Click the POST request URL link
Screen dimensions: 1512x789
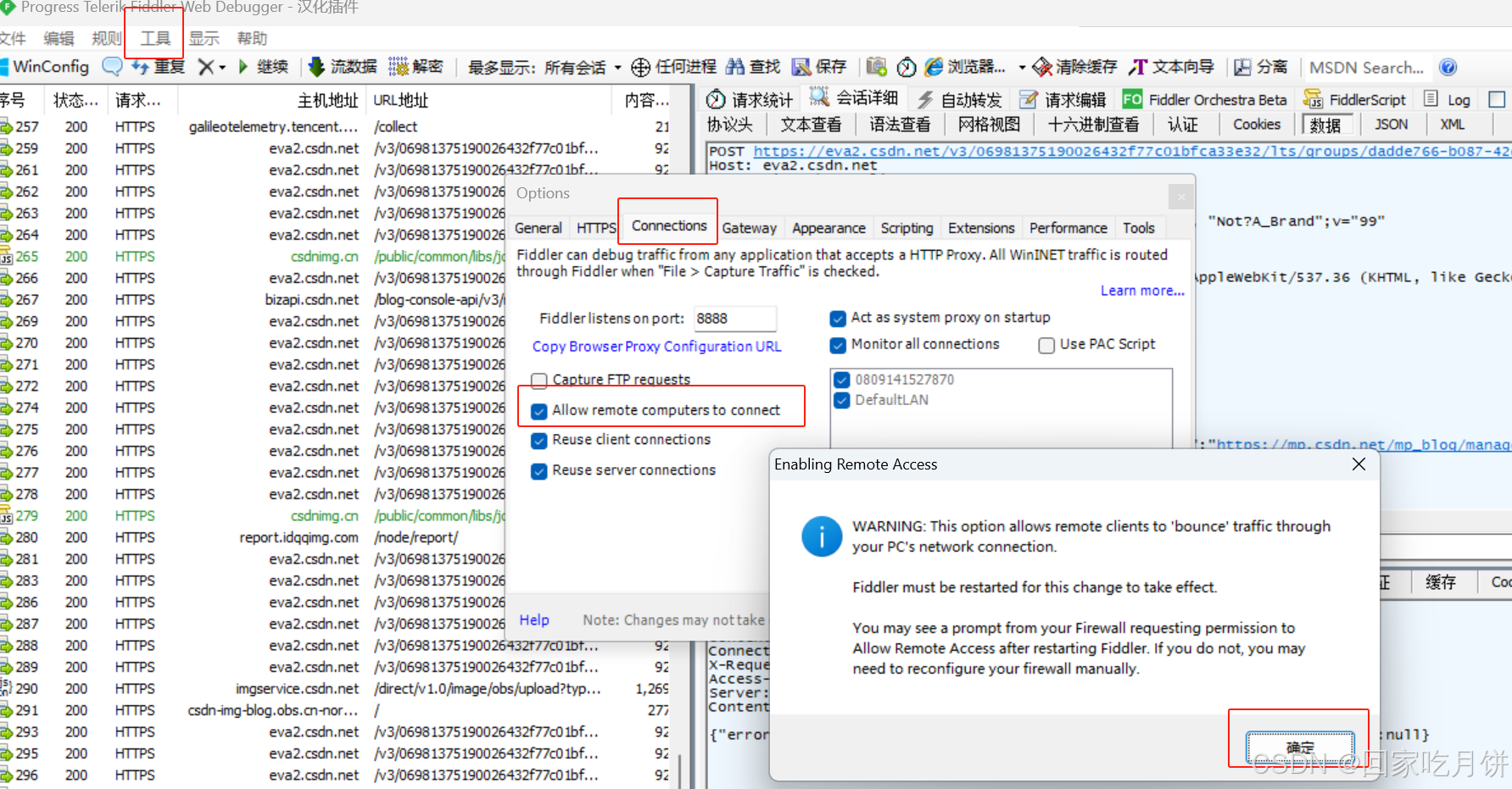pyautogui.click(x=1132, y=151)
